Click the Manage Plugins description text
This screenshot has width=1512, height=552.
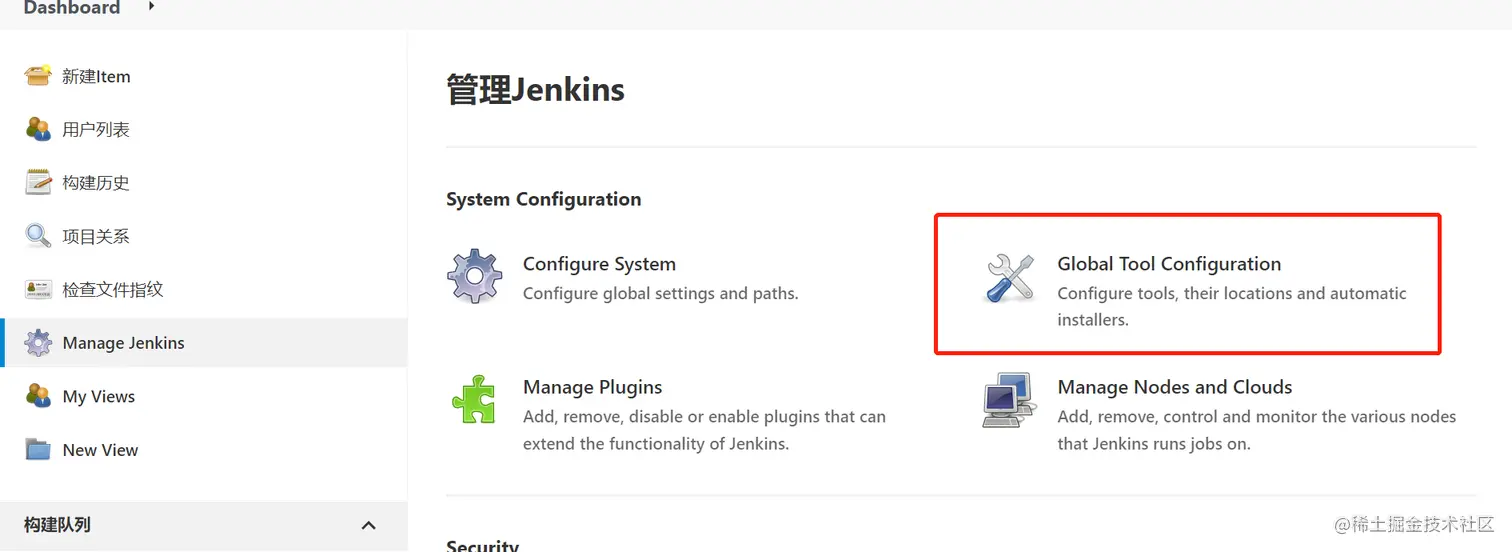coord(704,430)
